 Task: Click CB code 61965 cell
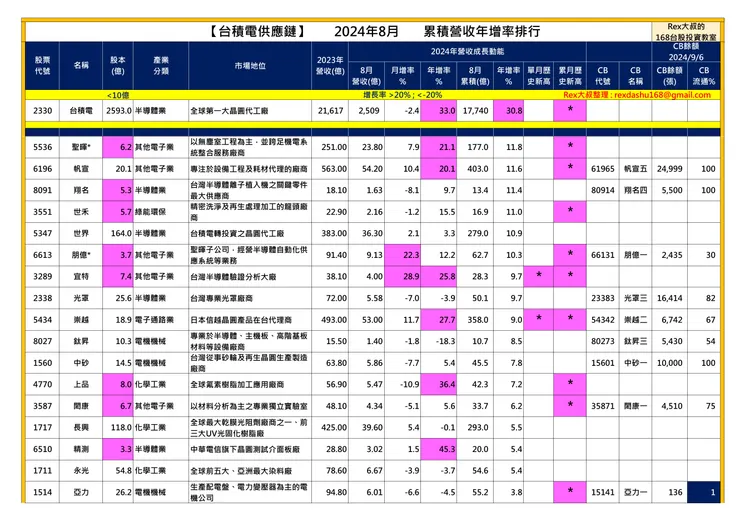[603, 169]
